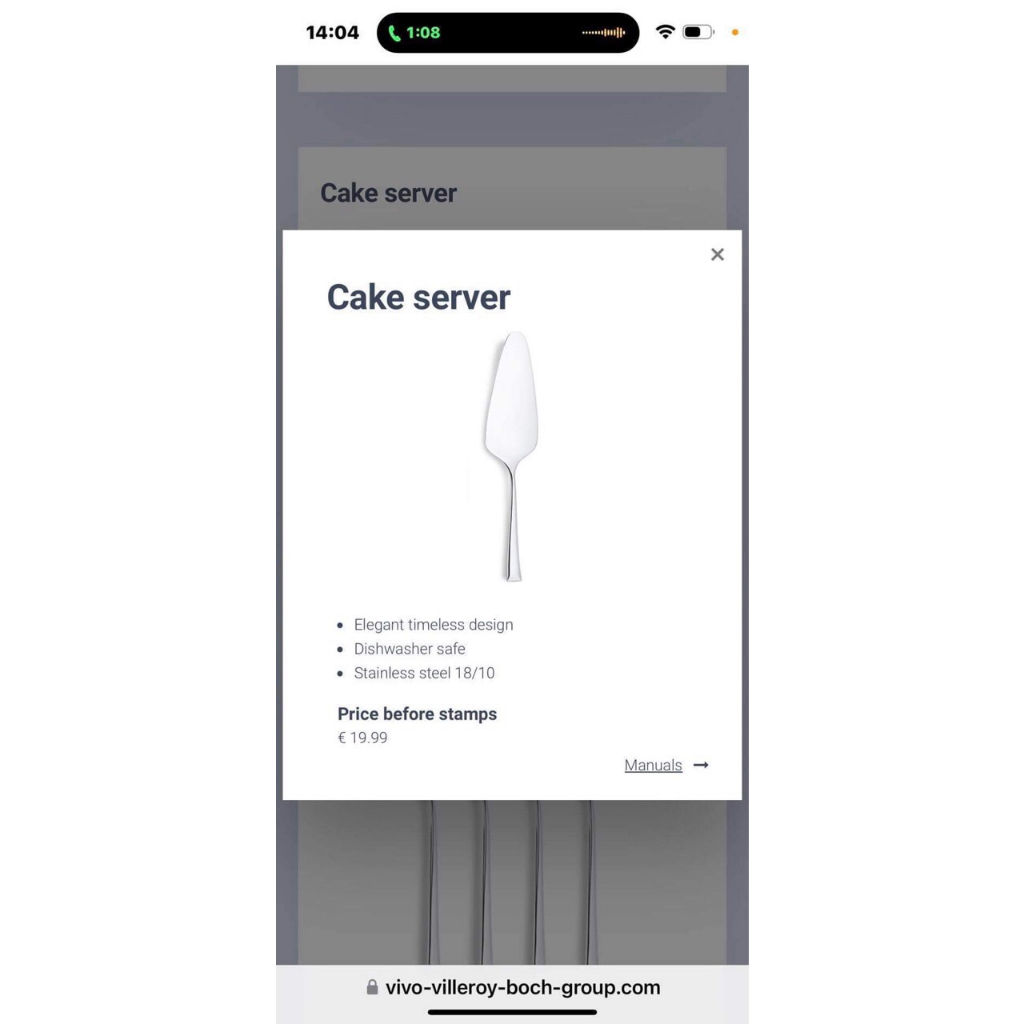
Task: Tap the 14:04 clock in status bar
Action: pyautogui.click(x=332, y=33)
